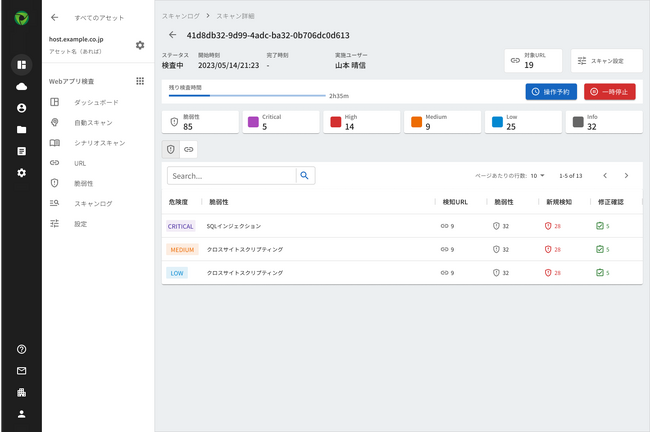Click the asset settings gear beside host.example.co.jp
650x433 pixels.
coord(140,45)
